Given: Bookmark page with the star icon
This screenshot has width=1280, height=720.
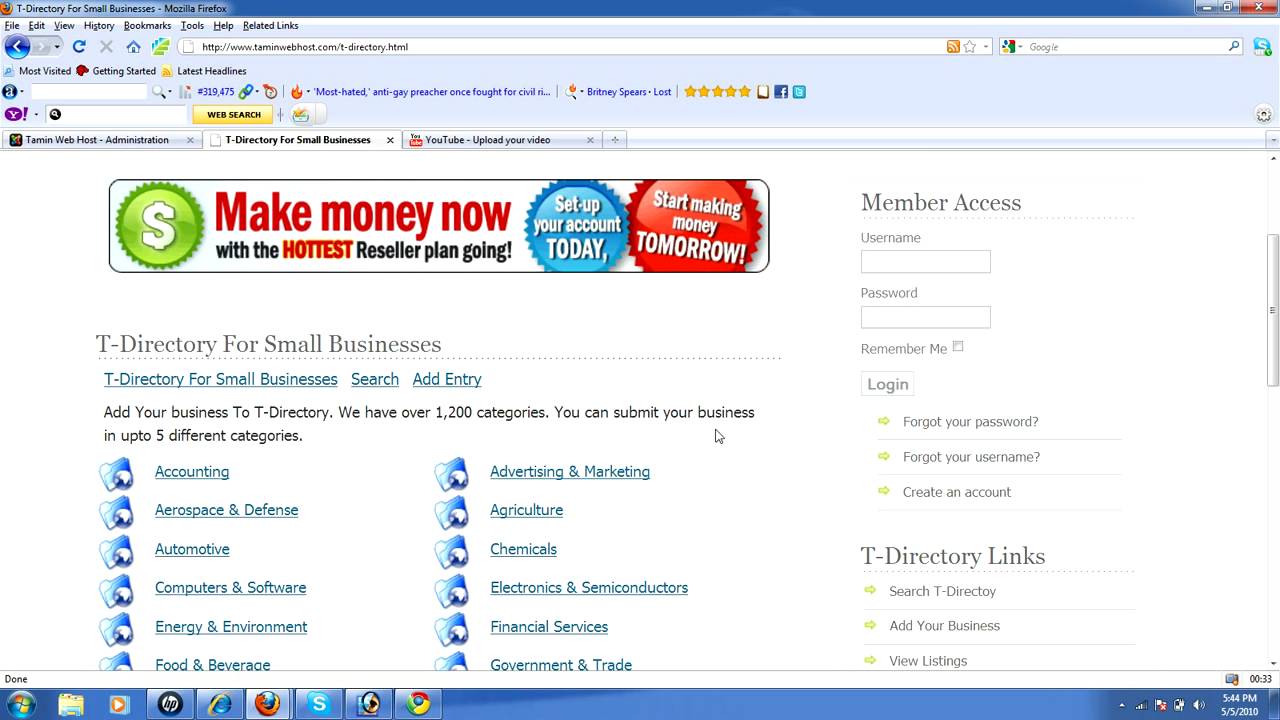Looking at the screenshot, I should [x=969, y=47].
